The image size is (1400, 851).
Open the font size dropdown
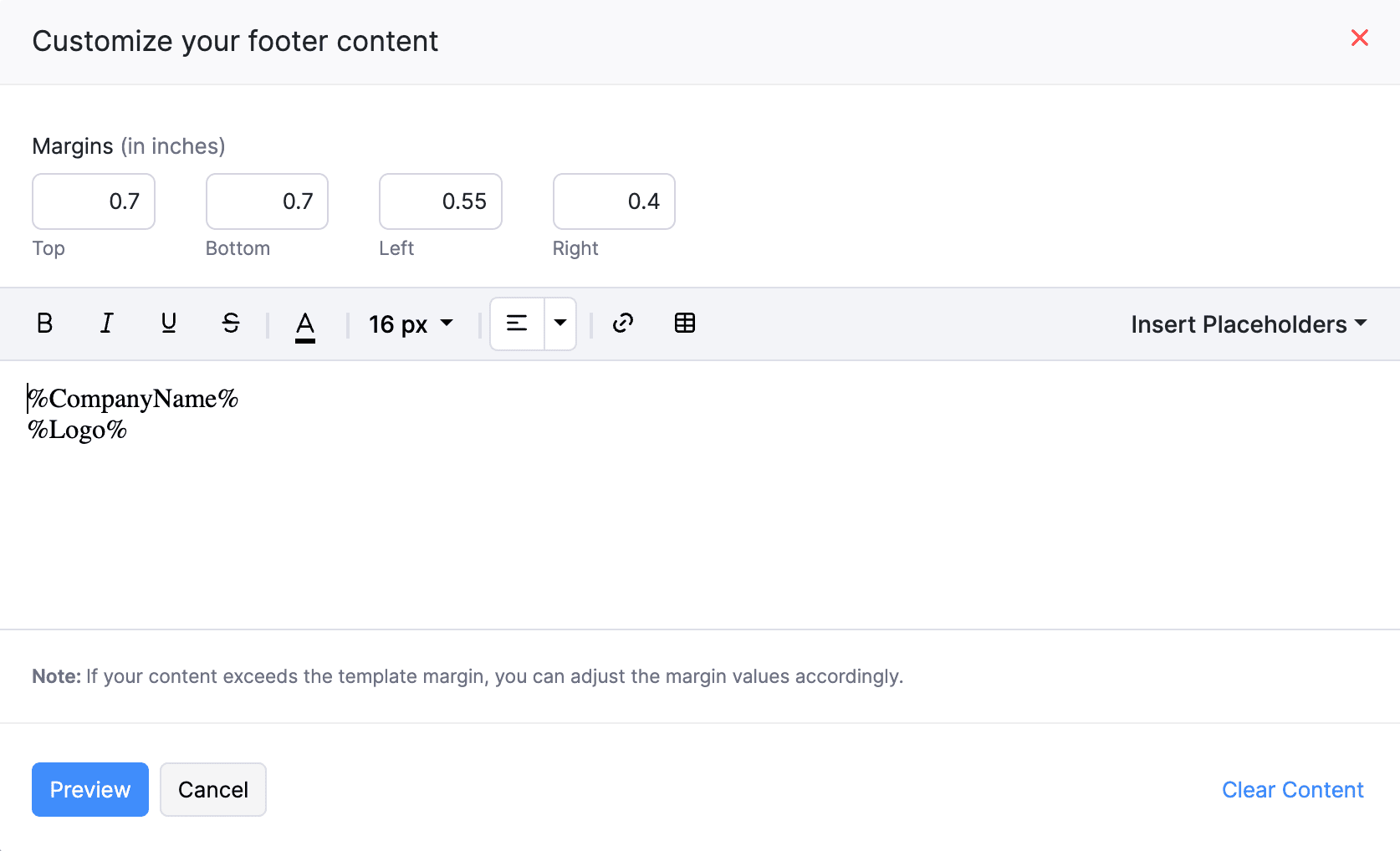(410, 324)
